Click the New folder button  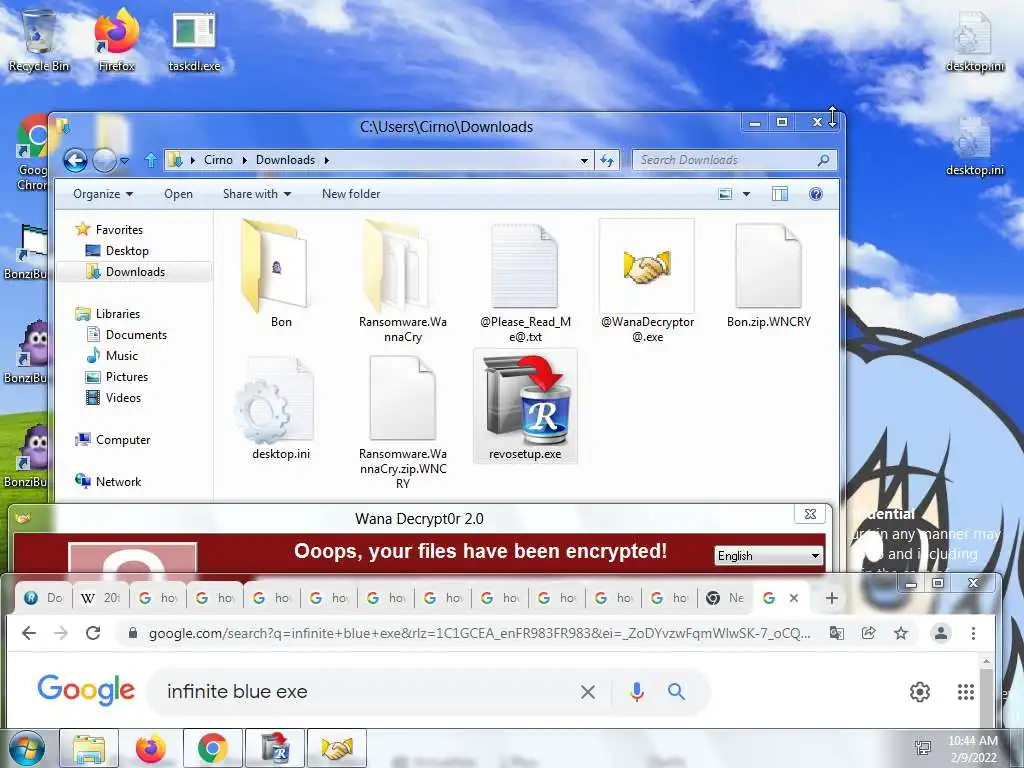tap(351, 194)
